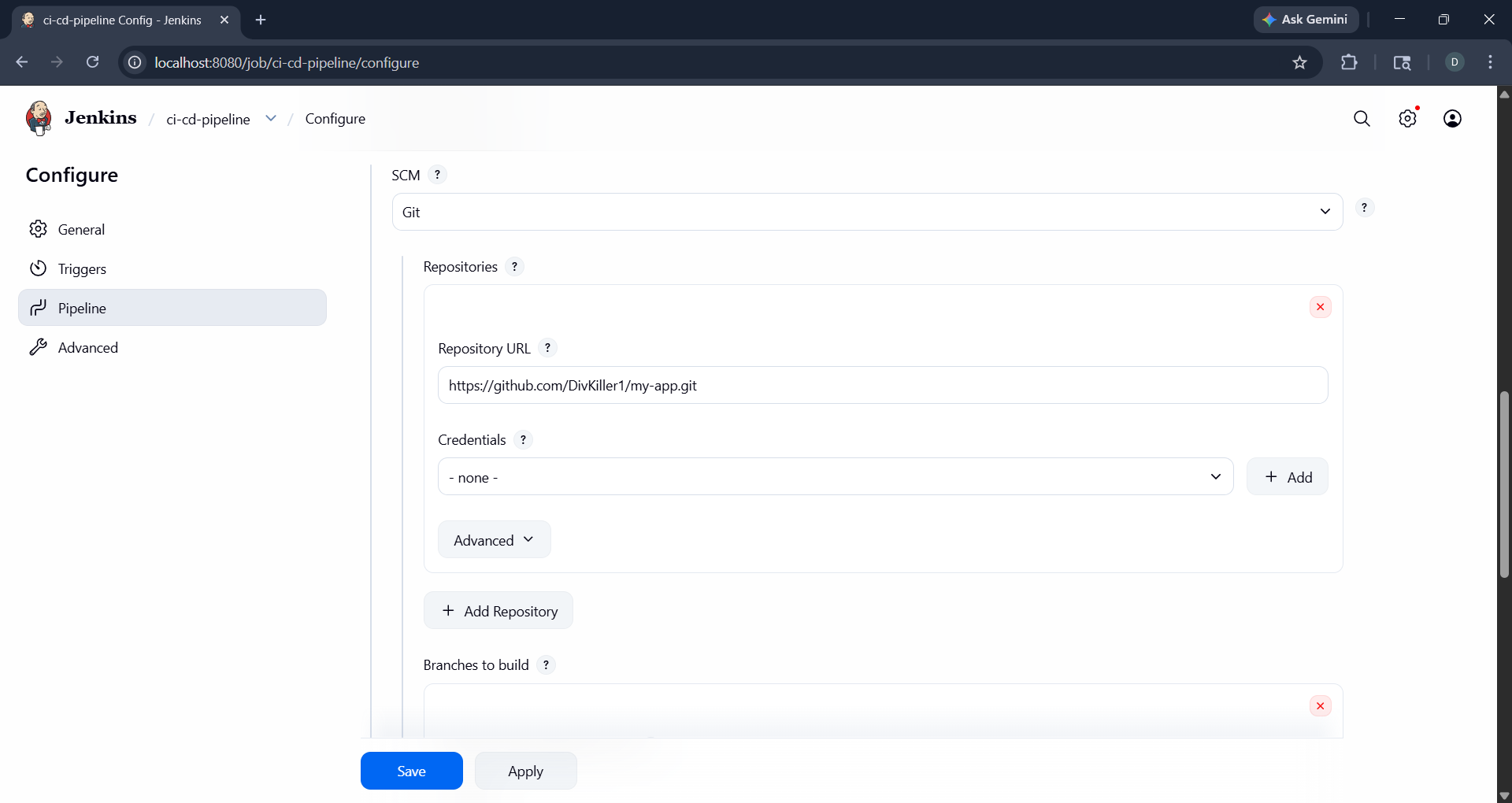Click the General gear icon in sidebar
The image size is (1512, 803).
[x=38, y=229]
